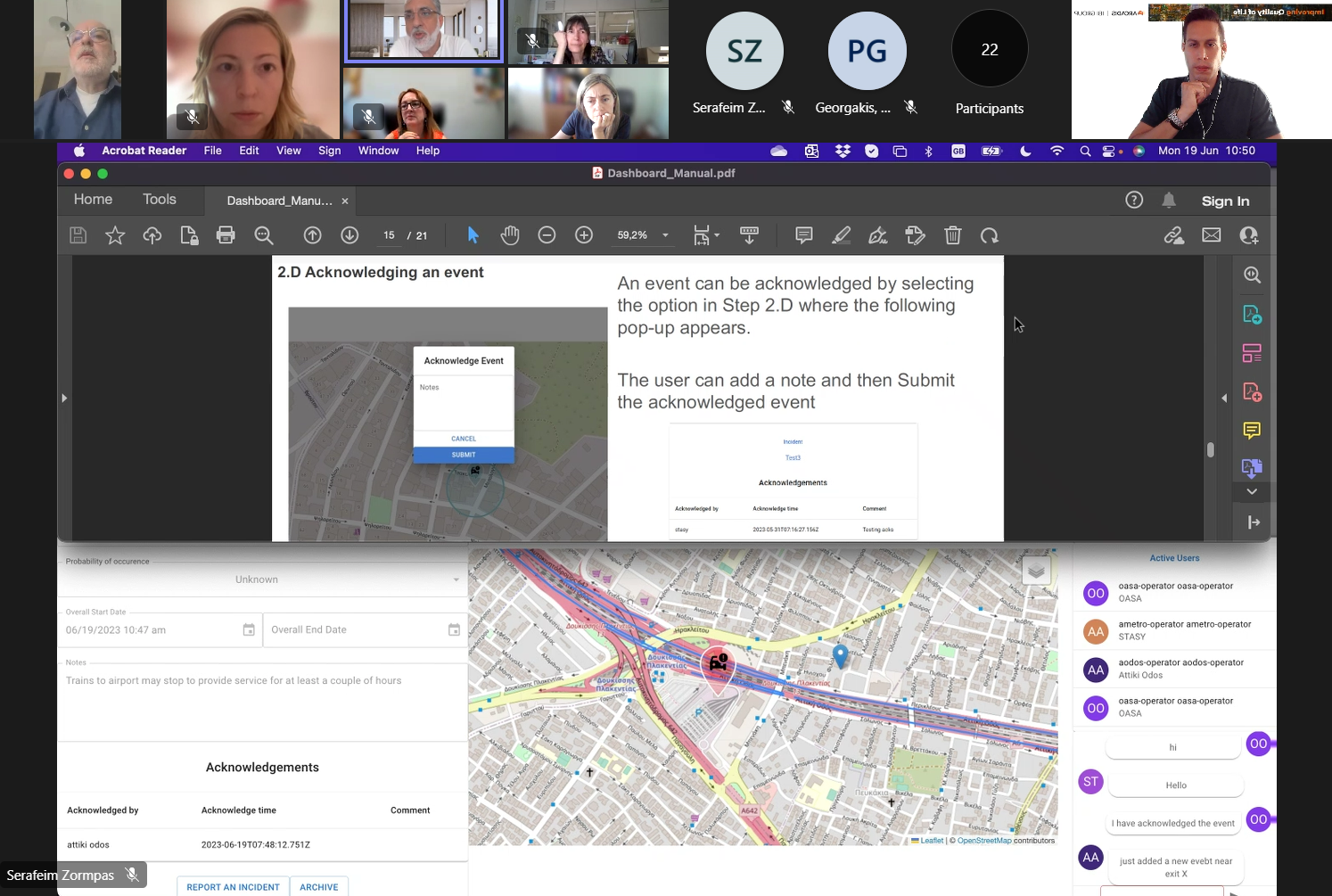Expand the left navigation pane arrow
The image size is (1332, 896).
(64, 398)
